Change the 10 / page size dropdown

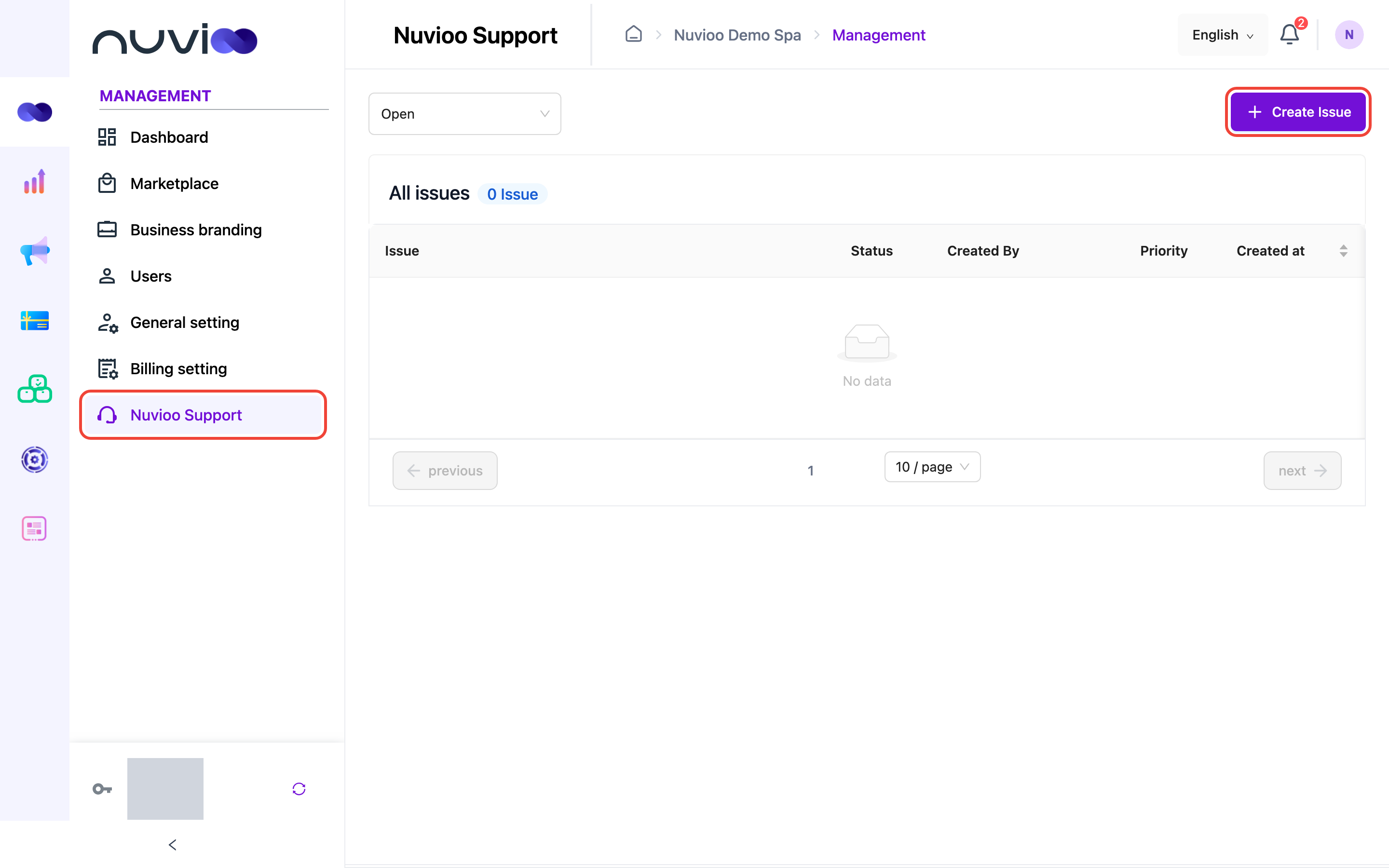coord(932,467)
